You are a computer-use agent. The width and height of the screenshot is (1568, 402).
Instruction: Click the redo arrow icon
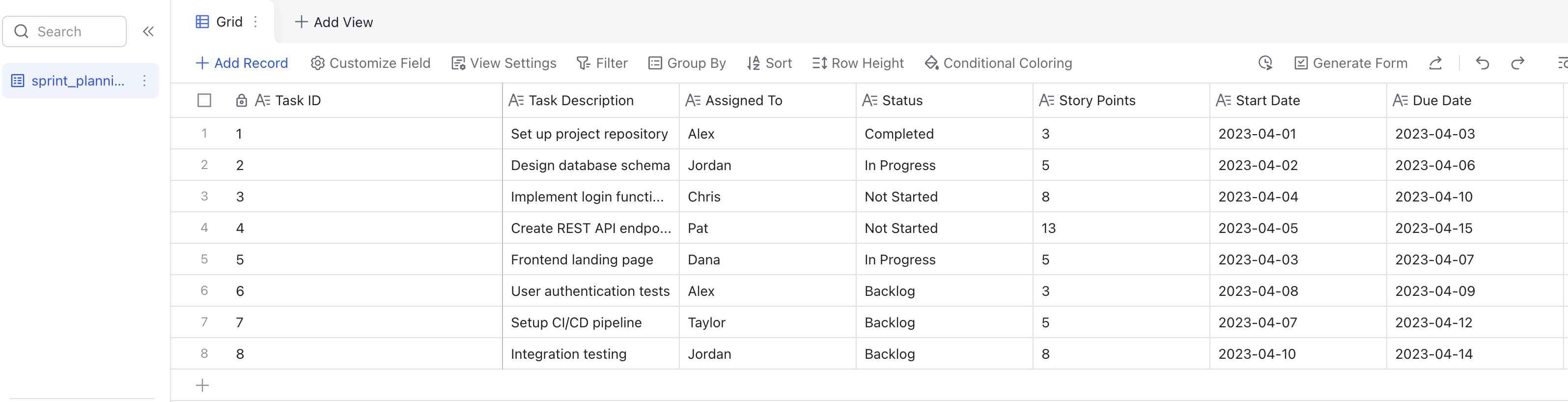[x=1517, y=63]
